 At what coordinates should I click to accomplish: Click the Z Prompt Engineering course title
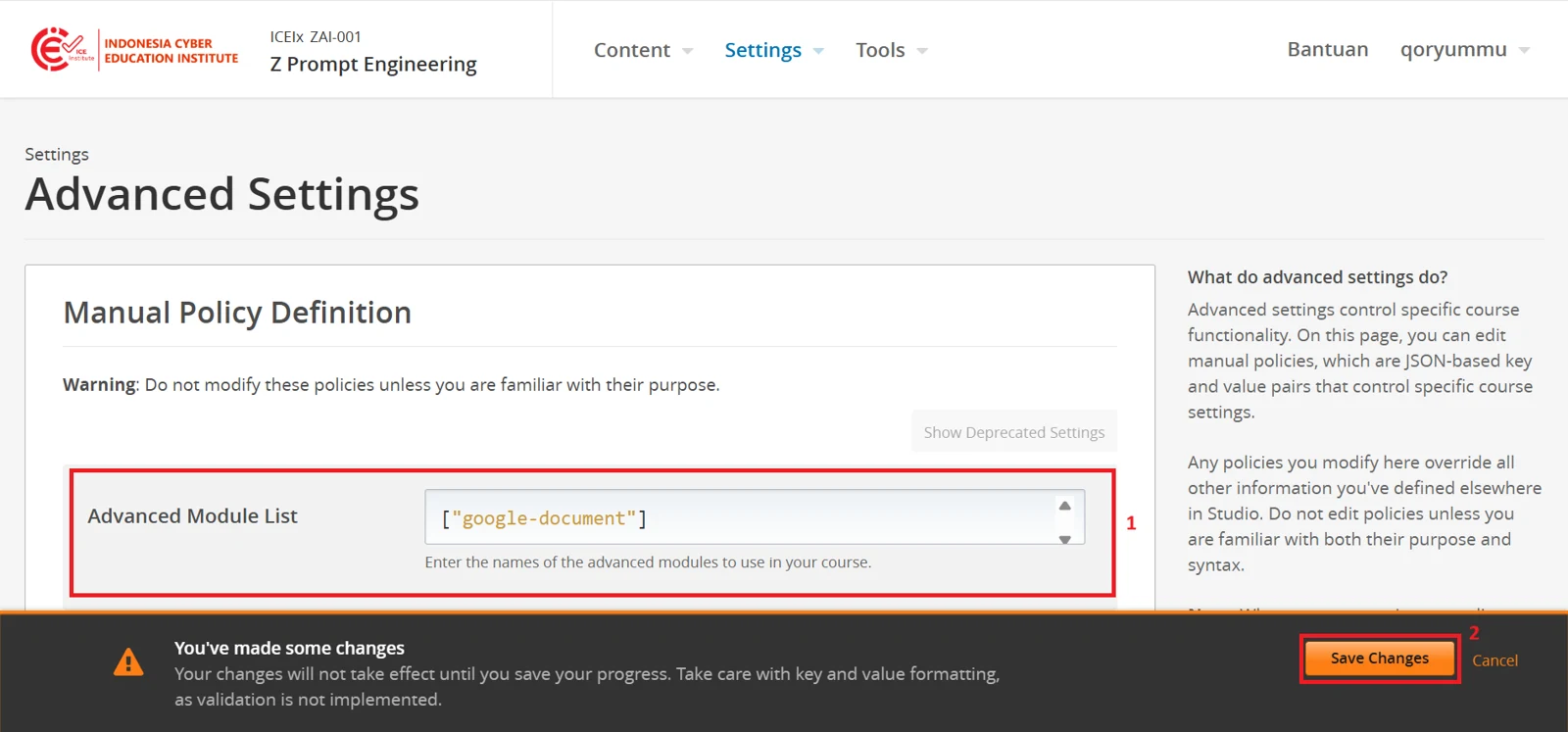[x=373, y=65]
